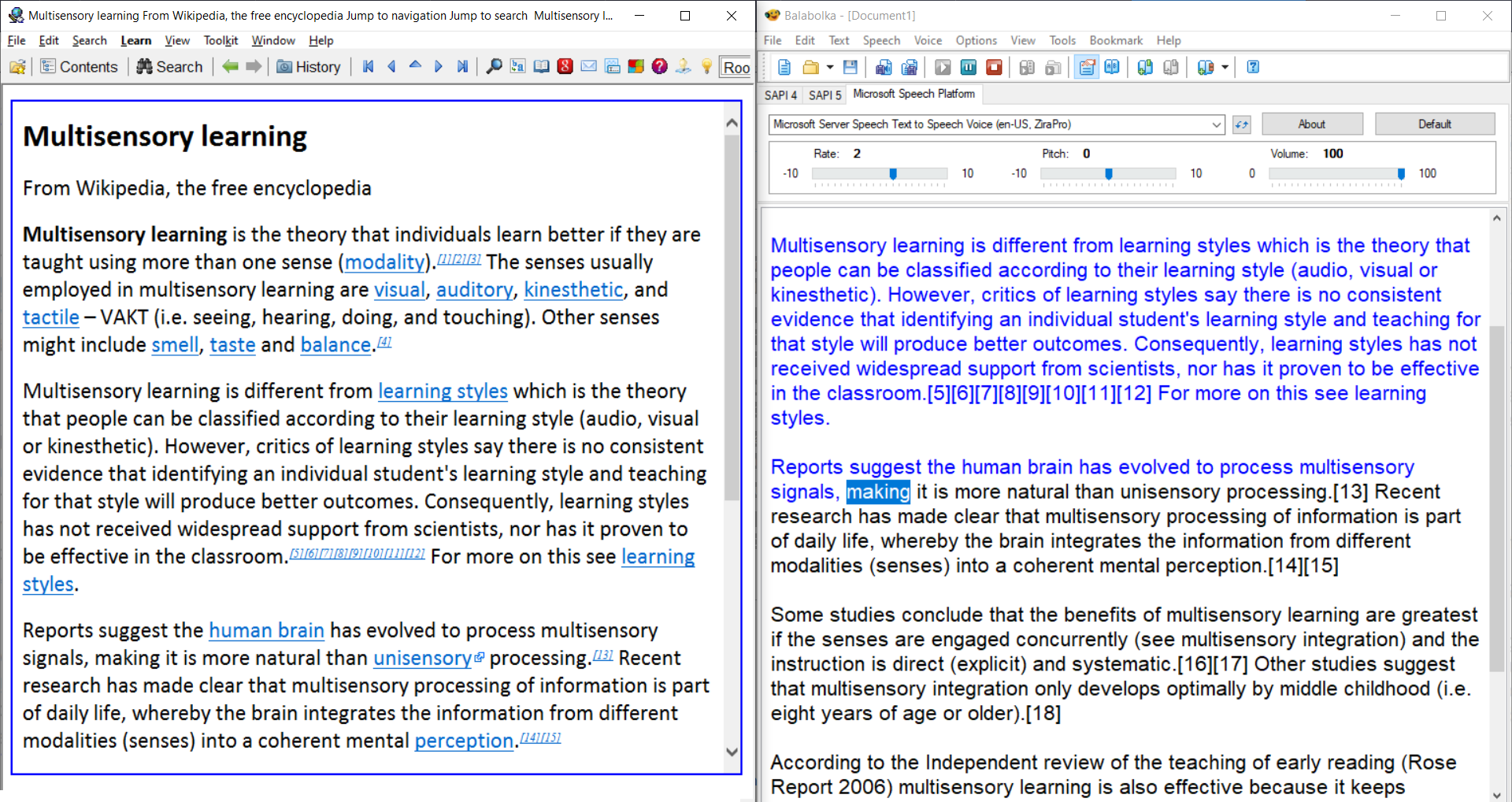Switch to the SAPI 5 tab
This screenshot has height=802, width=1512.
tap(825, 95)
